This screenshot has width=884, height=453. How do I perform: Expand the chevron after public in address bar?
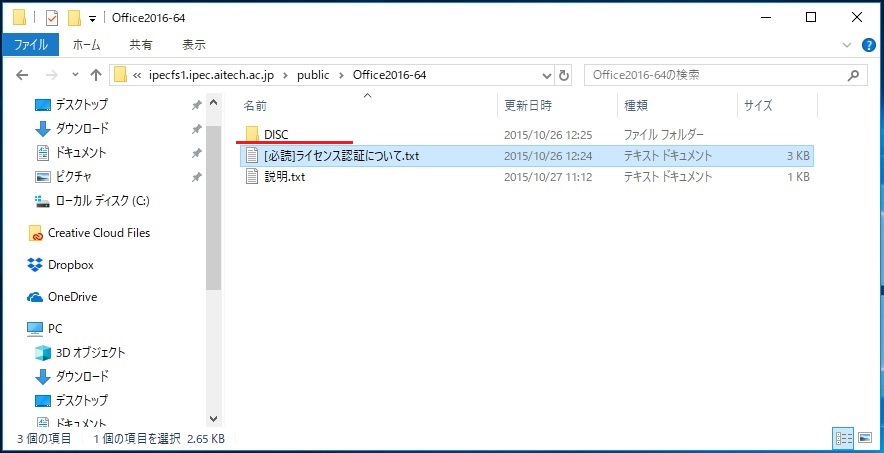coord(341,75)
